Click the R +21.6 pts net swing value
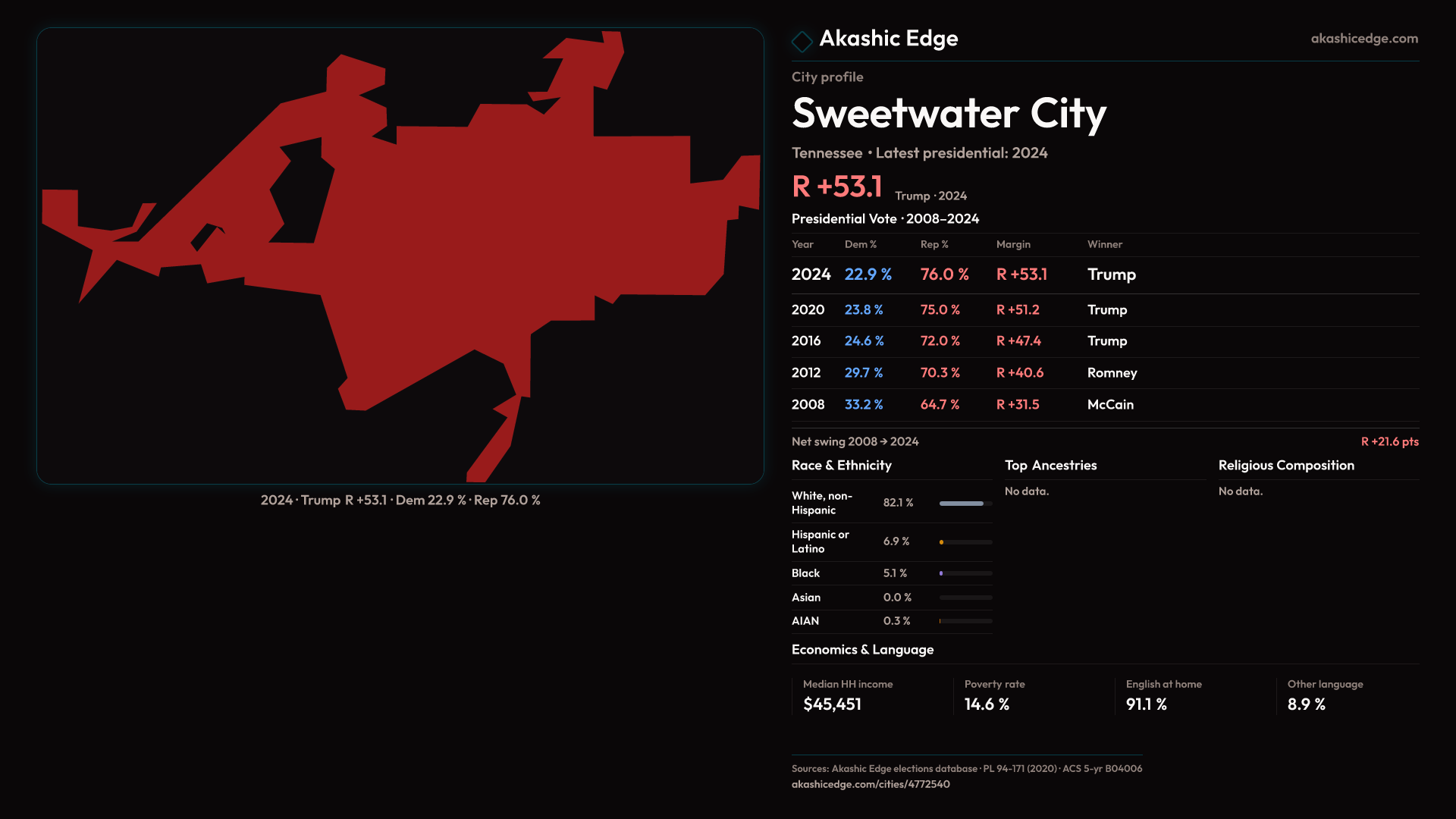The width and height of the screenshot is (1456, 819). [1389, 441]
